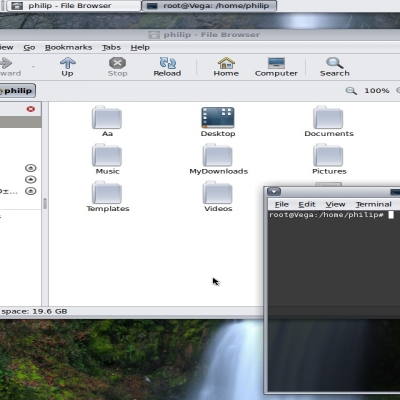Open the terminal Edit menu

point(307,204)
